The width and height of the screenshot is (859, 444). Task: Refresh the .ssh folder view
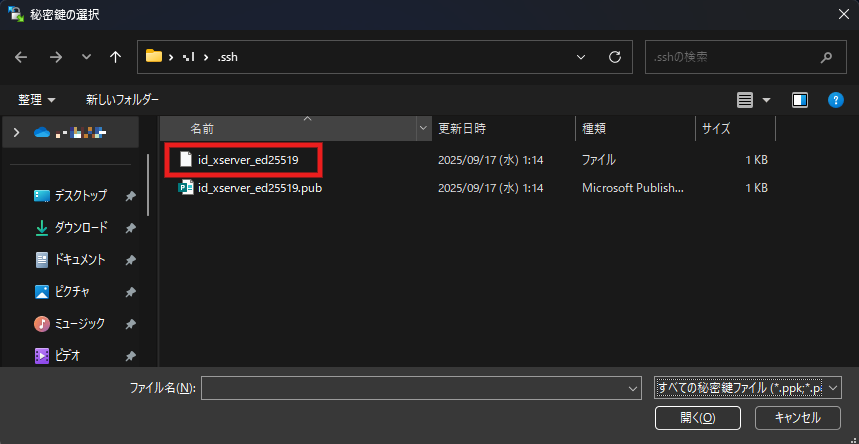point(615,57)
